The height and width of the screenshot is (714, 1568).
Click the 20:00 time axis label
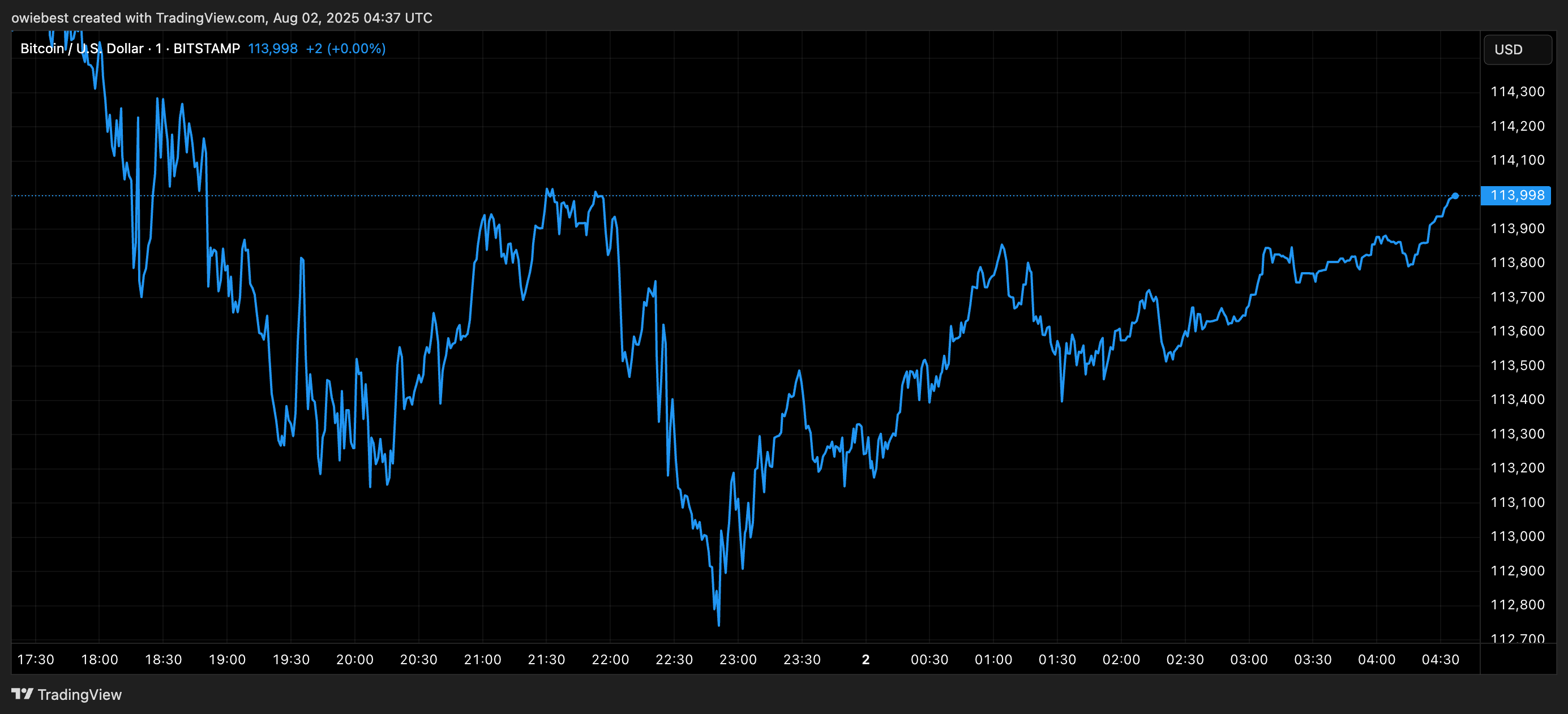click(x=355, y=660)
